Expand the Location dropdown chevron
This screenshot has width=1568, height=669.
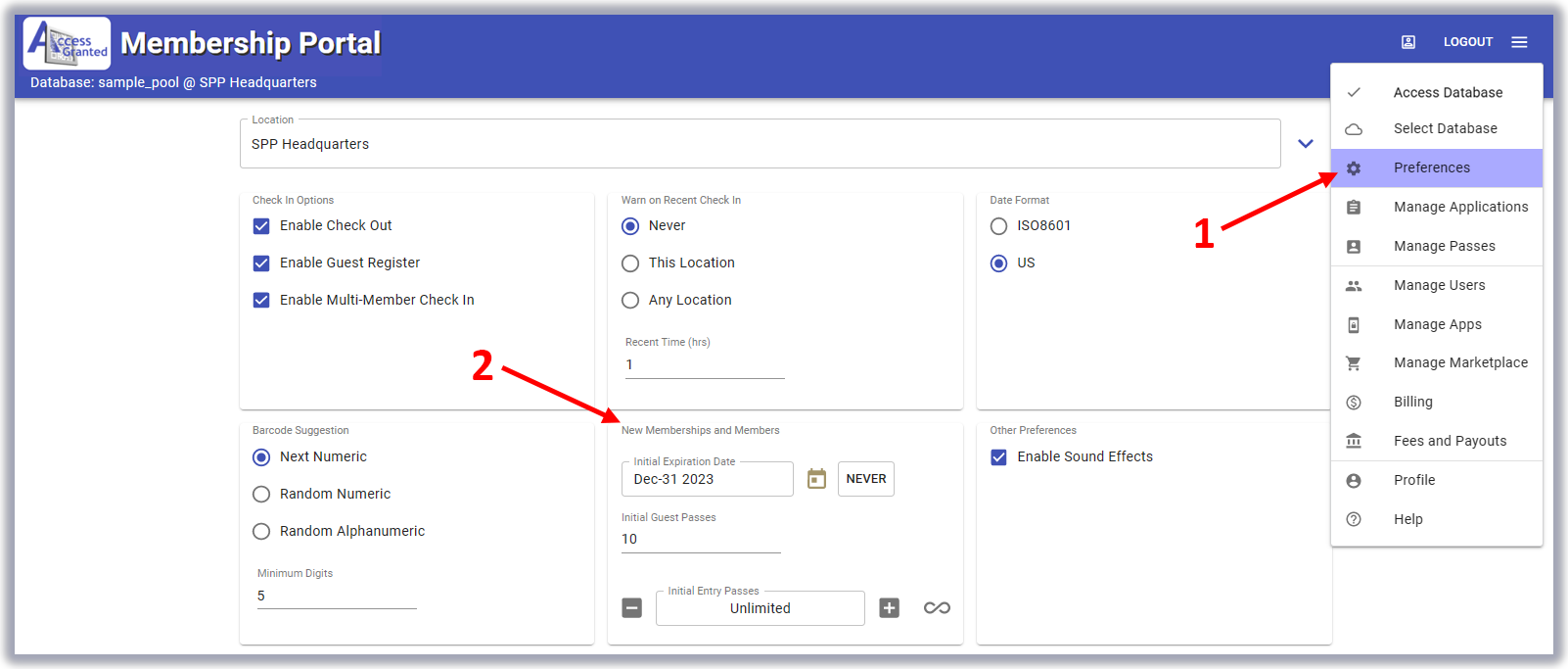click(1305, 144)
